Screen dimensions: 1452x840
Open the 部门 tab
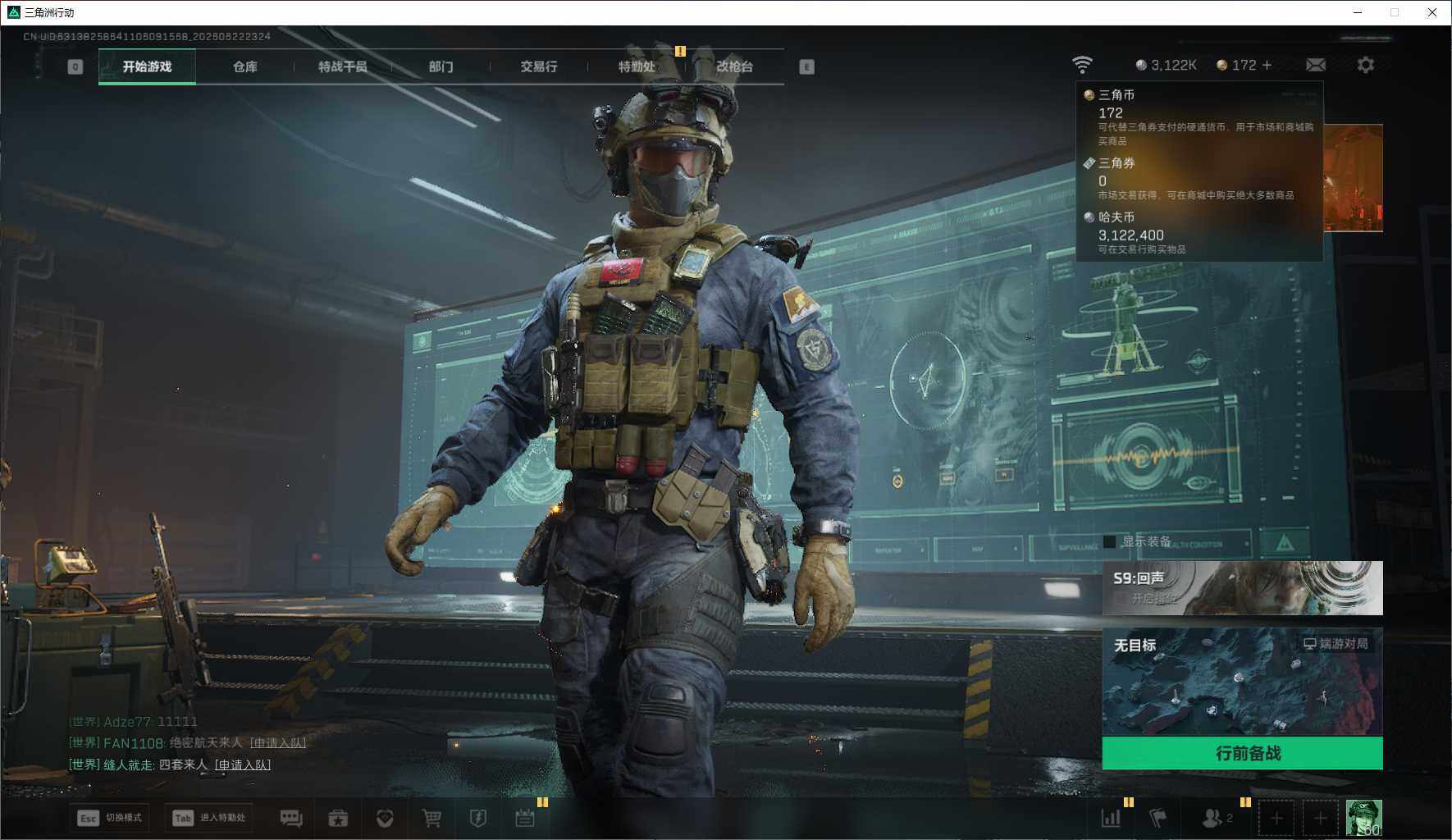441,66
